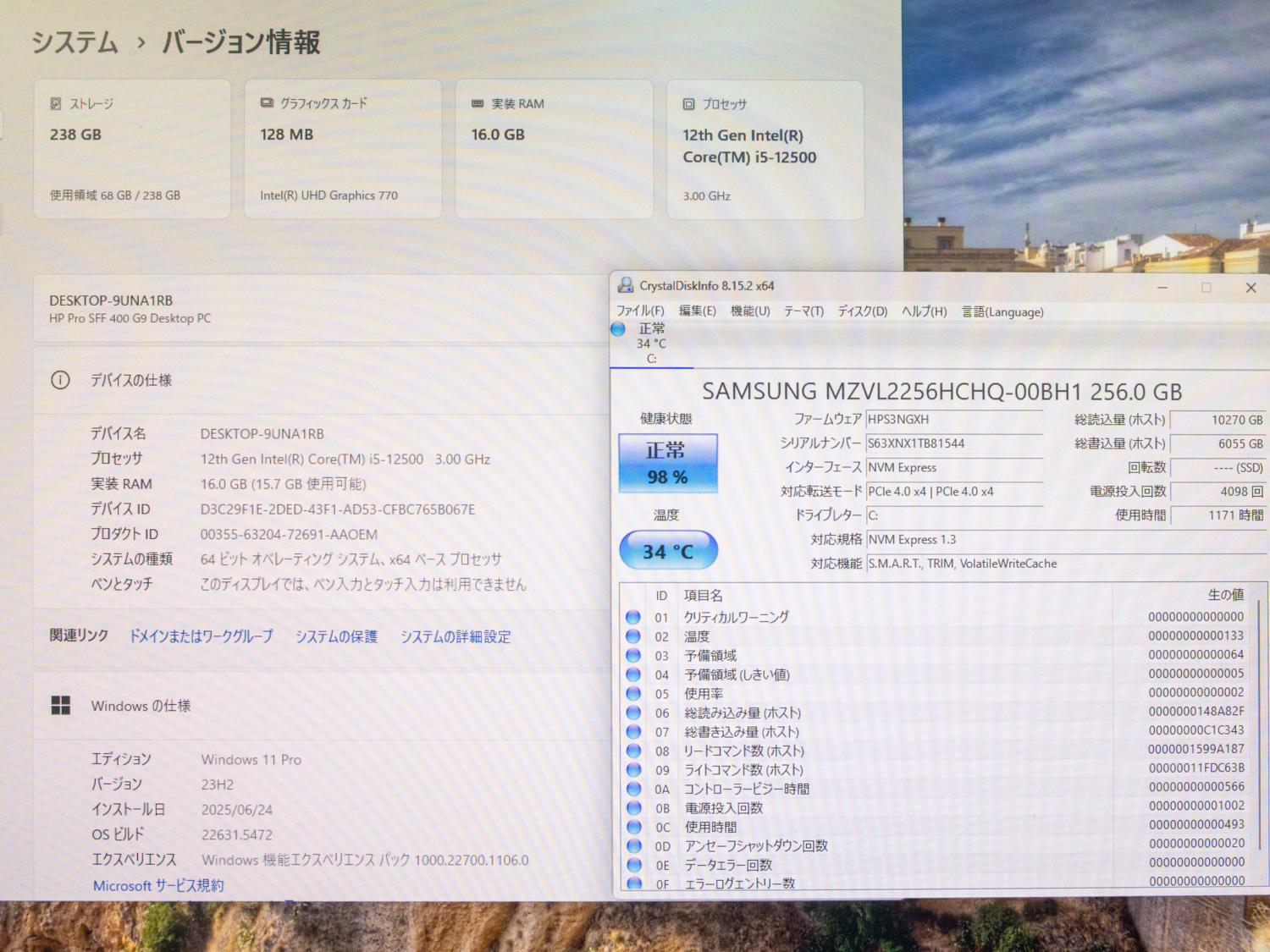Click the 使用時間 value 1171 時間
Screen dimensions: 1270x952
pyautogui.click(x=1218, y=515)
